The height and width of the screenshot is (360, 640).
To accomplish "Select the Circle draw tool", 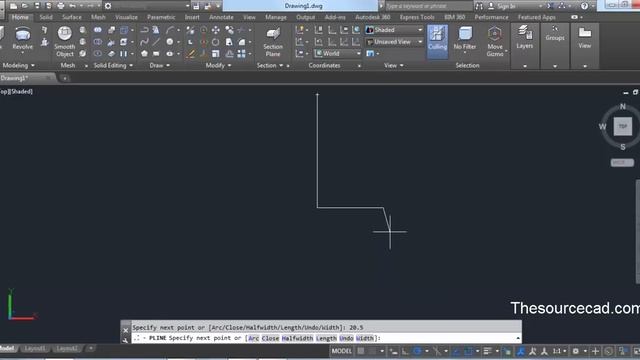I will coord(169,42).
